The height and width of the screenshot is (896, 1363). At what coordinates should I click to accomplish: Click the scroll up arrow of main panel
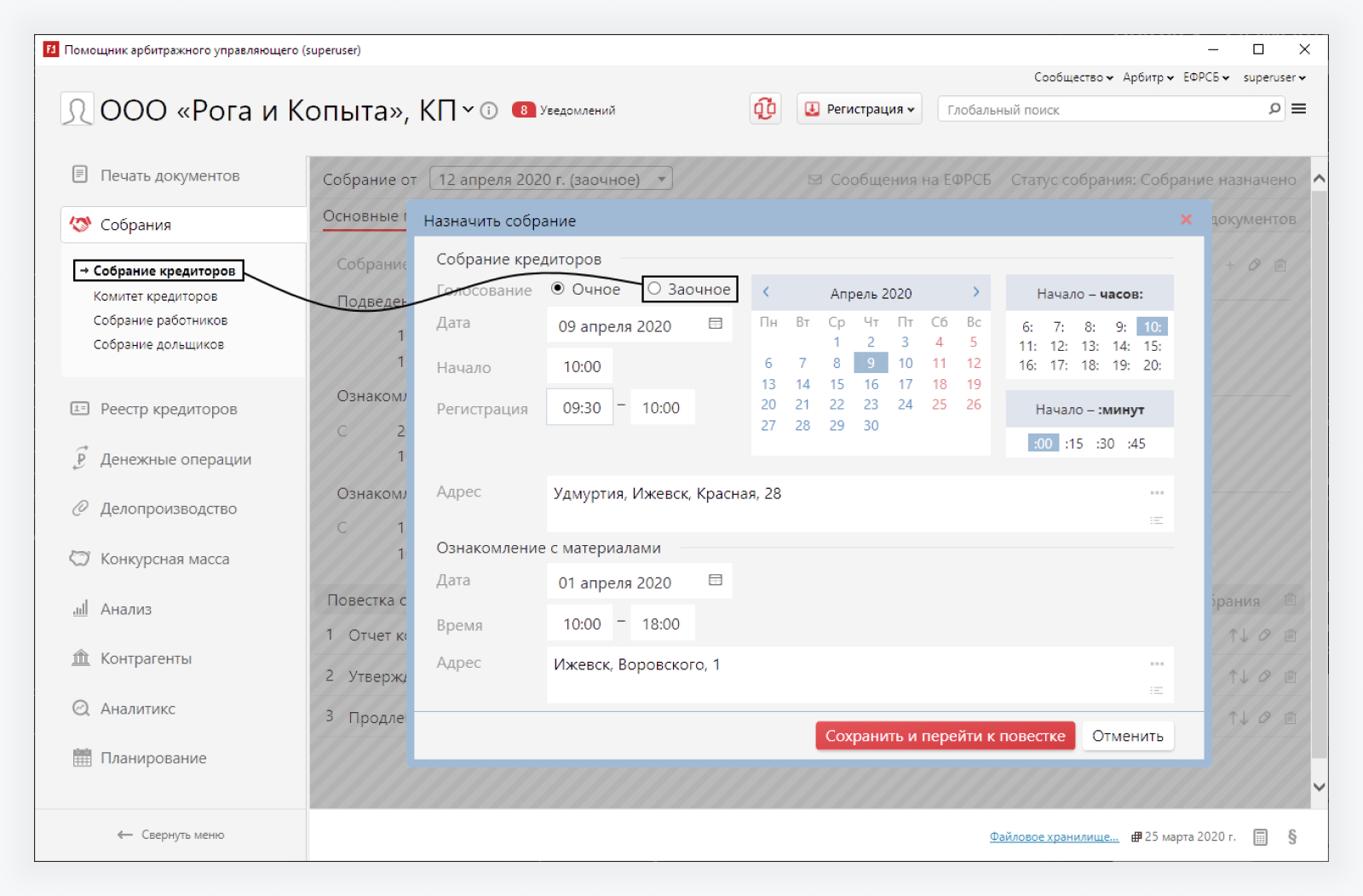click(1319, 179)
